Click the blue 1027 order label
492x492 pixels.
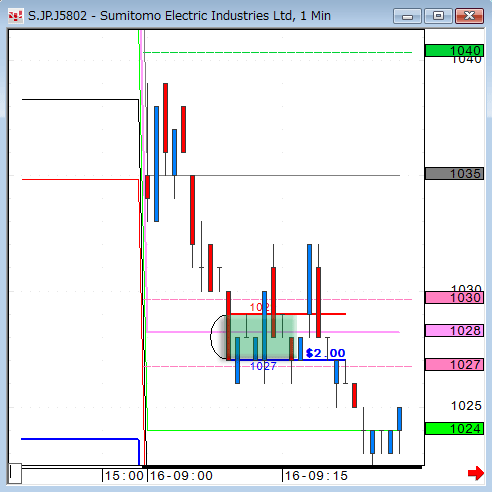click(x=263, y=366)
